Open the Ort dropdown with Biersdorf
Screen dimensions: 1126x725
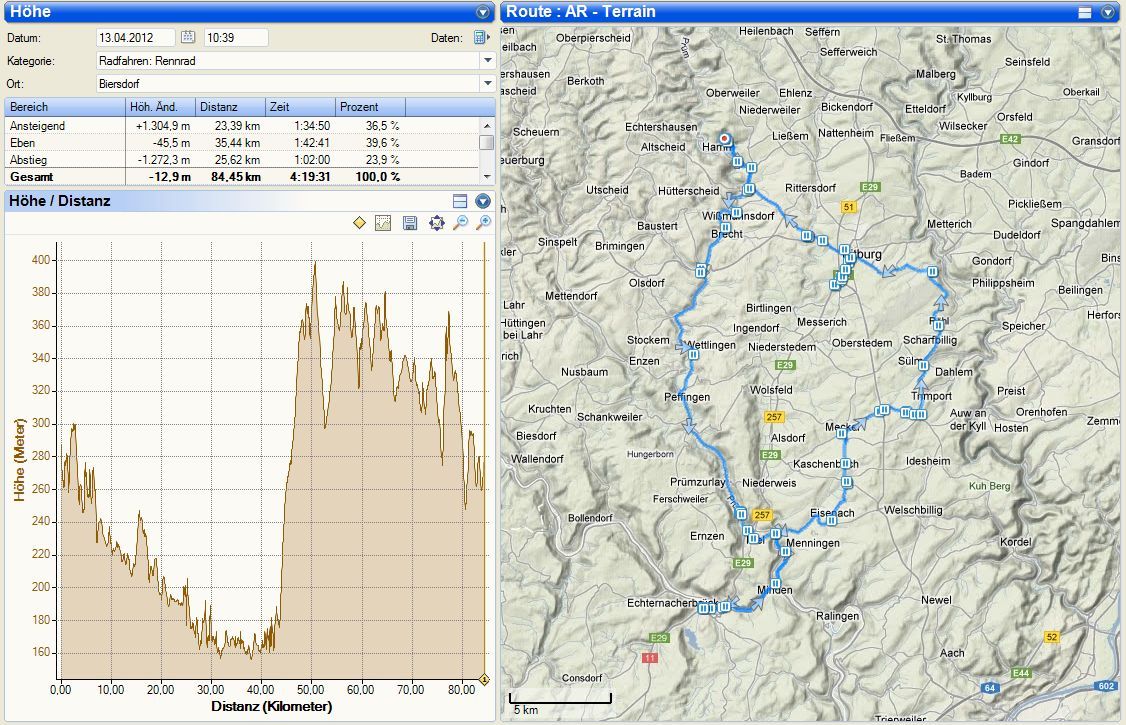pyautogui.click(x=488, y=83)
